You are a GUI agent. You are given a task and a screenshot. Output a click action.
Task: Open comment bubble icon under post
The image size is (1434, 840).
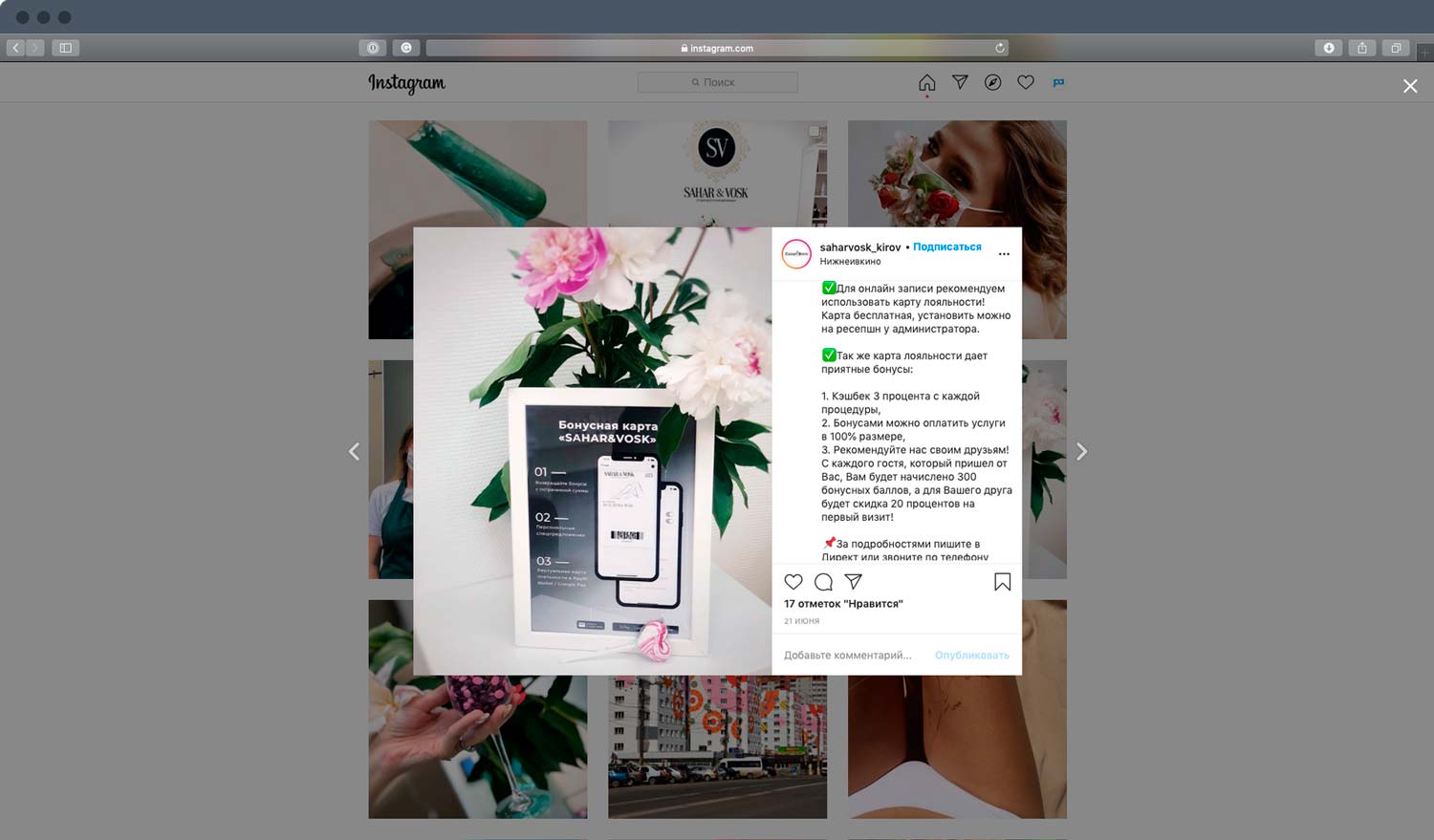pos(823,581)
